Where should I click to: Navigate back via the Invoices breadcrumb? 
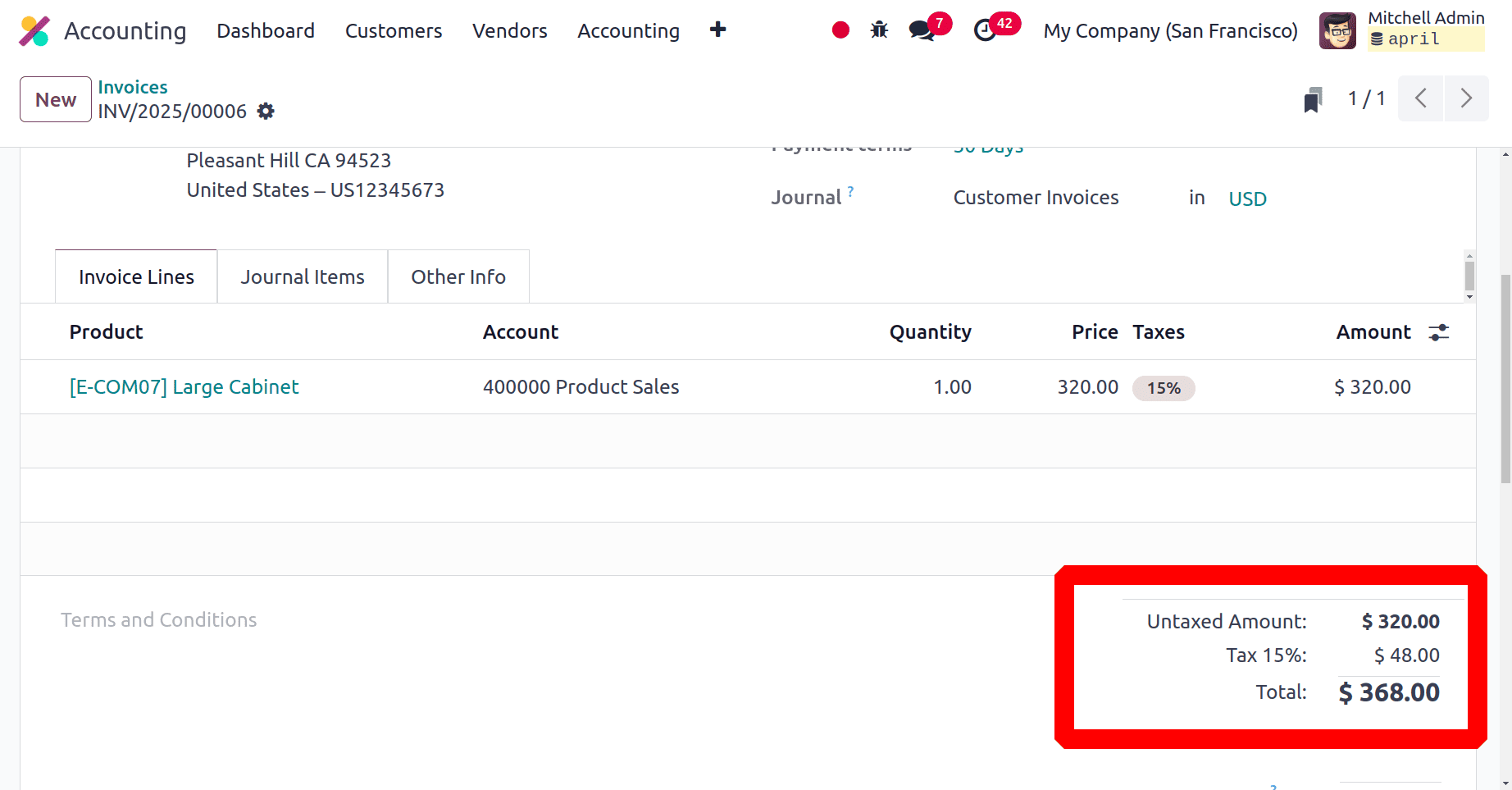(x=132, y=86)
